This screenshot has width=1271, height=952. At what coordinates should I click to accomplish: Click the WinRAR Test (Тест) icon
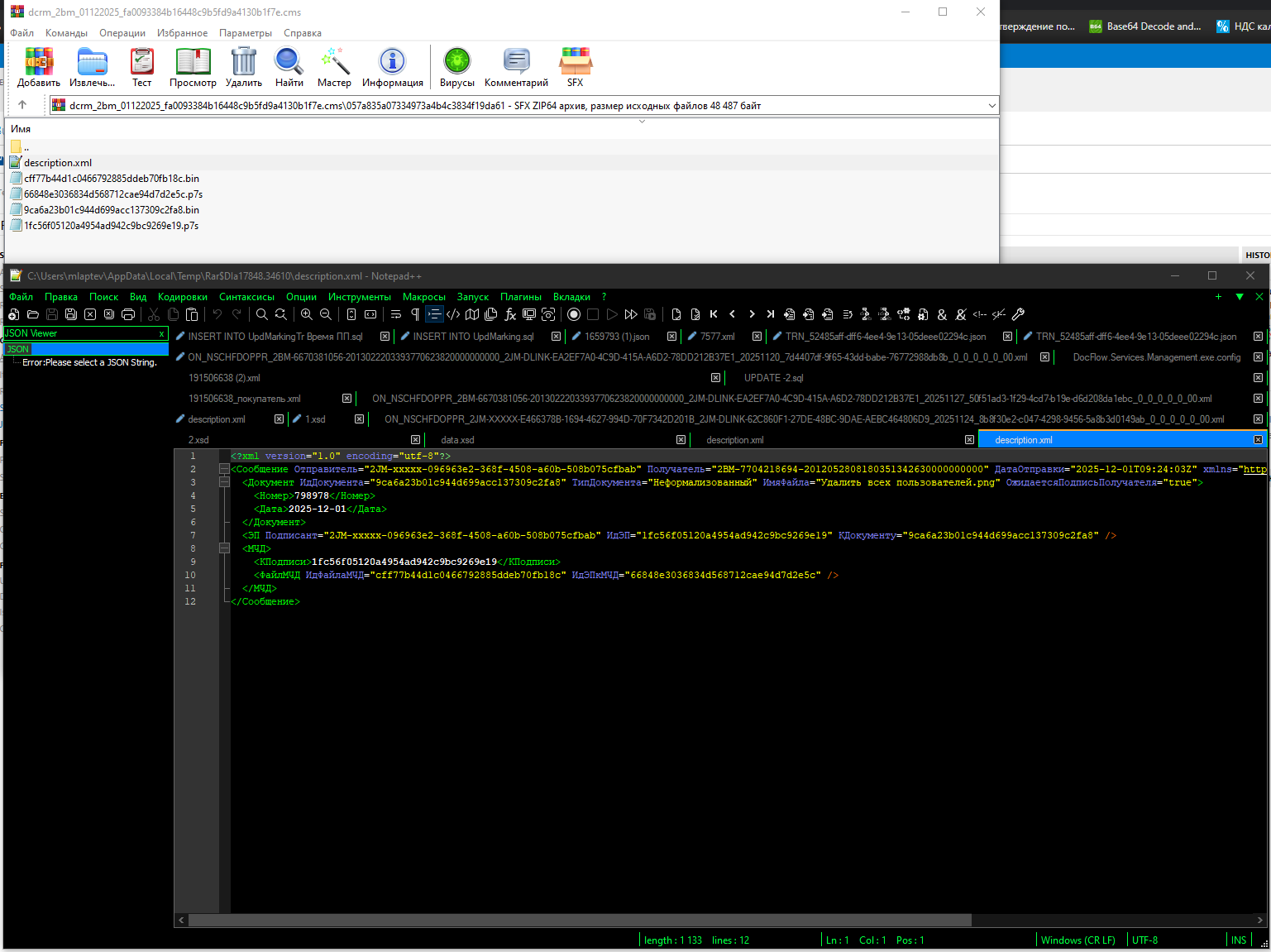(142, 67)
